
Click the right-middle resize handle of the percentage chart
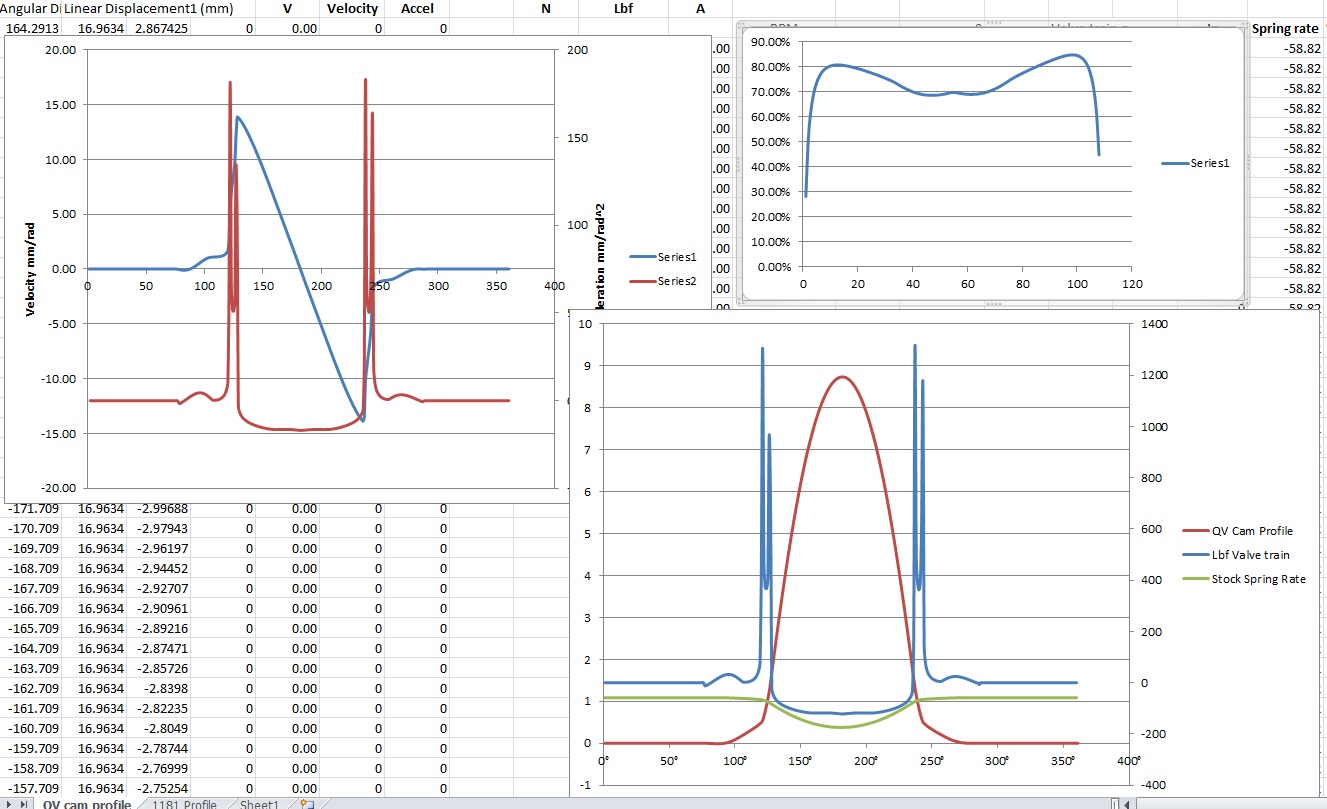(1247, 165)
